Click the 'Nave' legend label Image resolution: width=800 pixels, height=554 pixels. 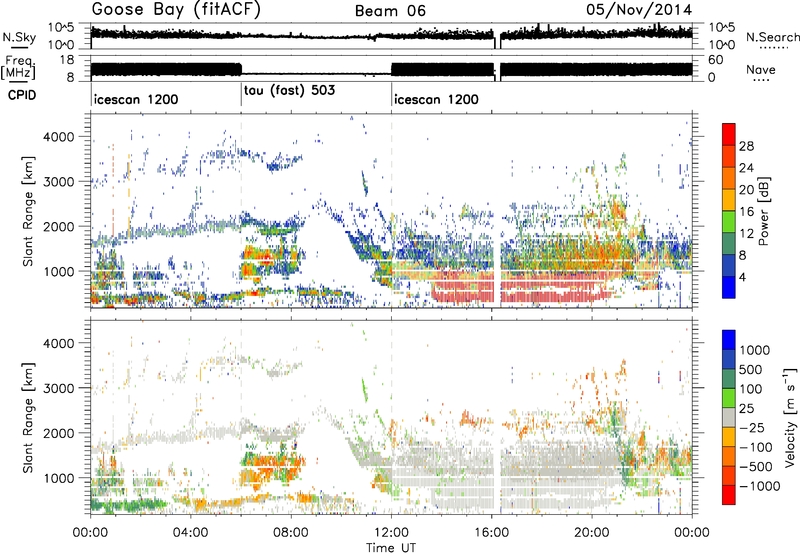coord(761,70)
